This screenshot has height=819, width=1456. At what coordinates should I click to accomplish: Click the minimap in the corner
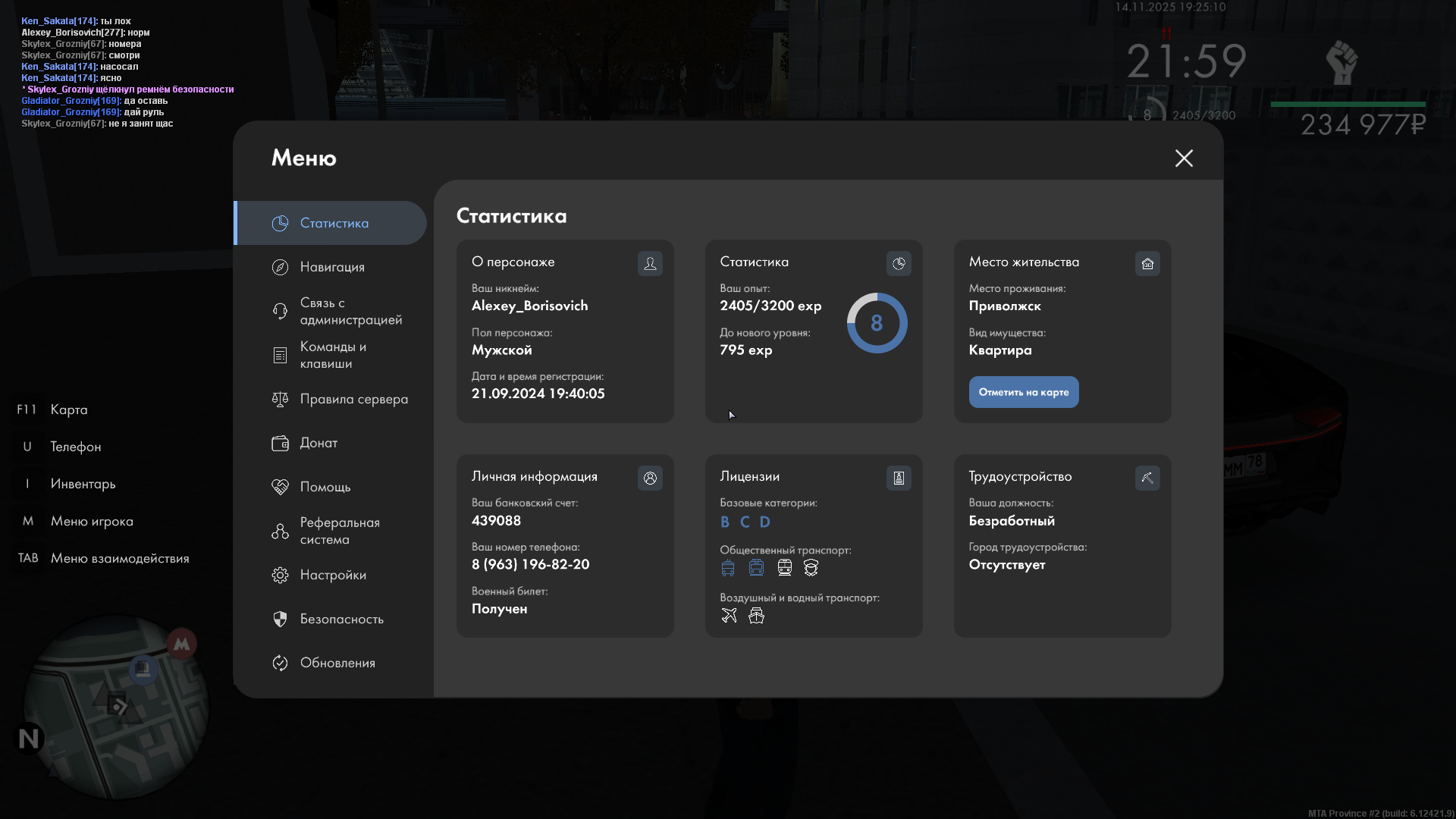pos(115,707)
